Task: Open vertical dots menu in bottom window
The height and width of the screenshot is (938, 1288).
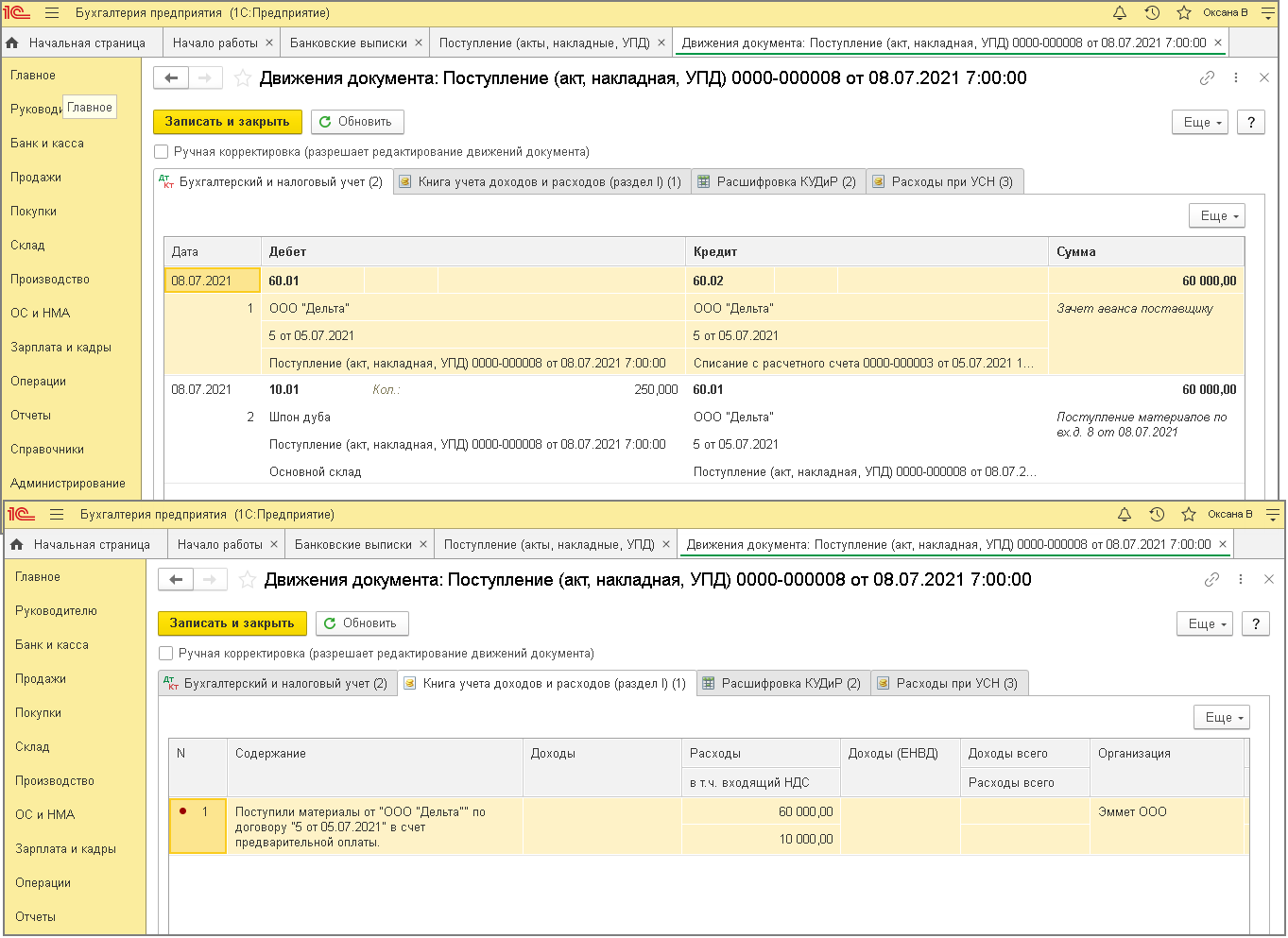Action: coord(1241,580)
